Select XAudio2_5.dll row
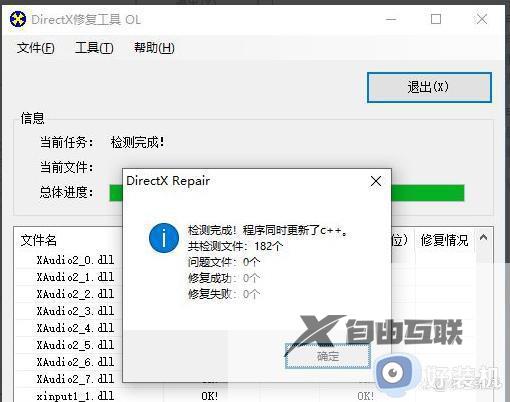 click(x=75, y=345)
